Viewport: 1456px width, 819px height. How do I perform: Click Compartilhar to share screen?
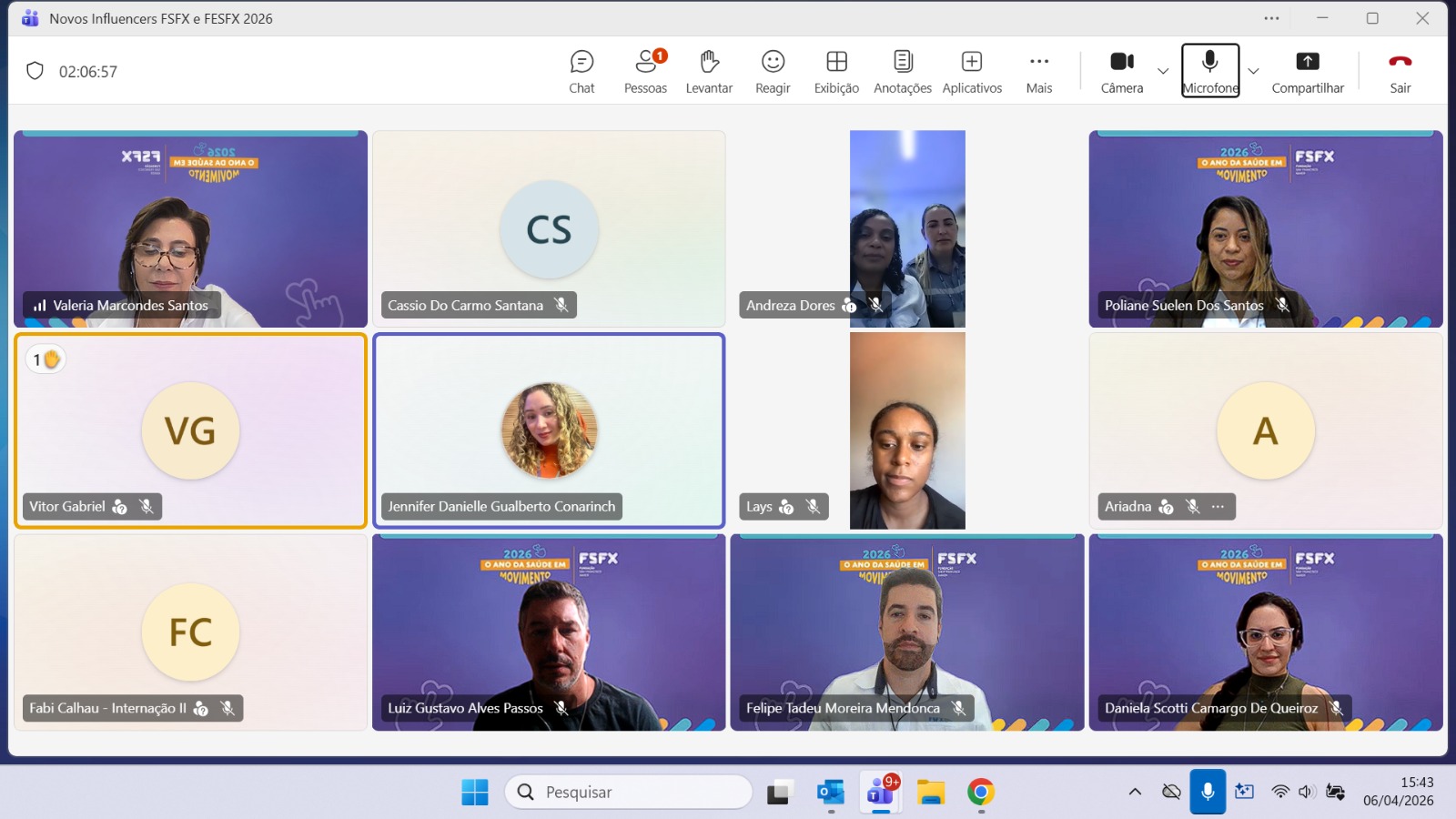click(x=1307, y=71)
